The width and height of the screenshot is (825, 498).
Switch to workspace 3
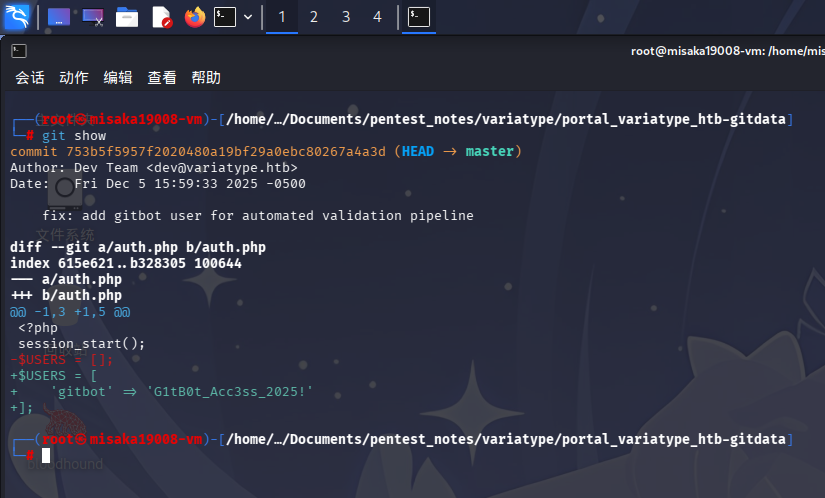[346, 17]
